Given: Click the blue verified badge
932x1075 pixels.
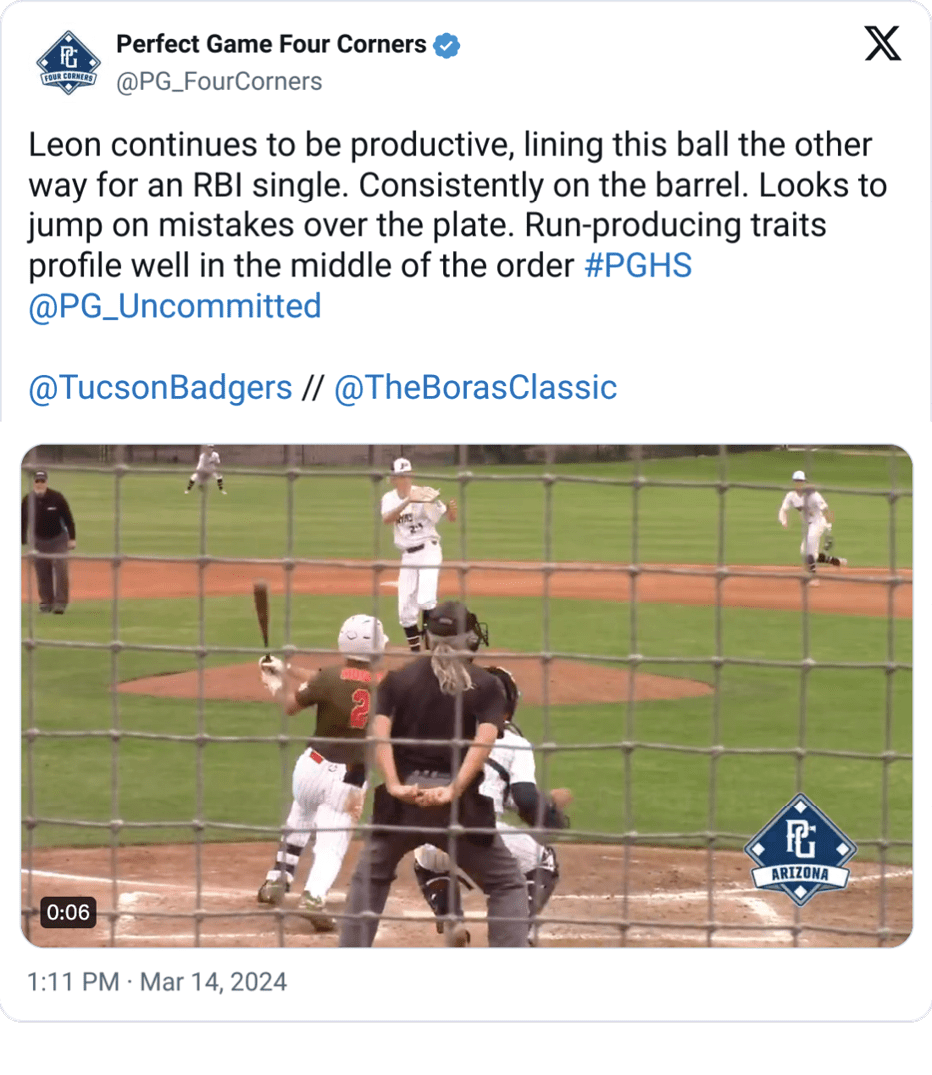Looking at the screenshot, I should [446, 45].
